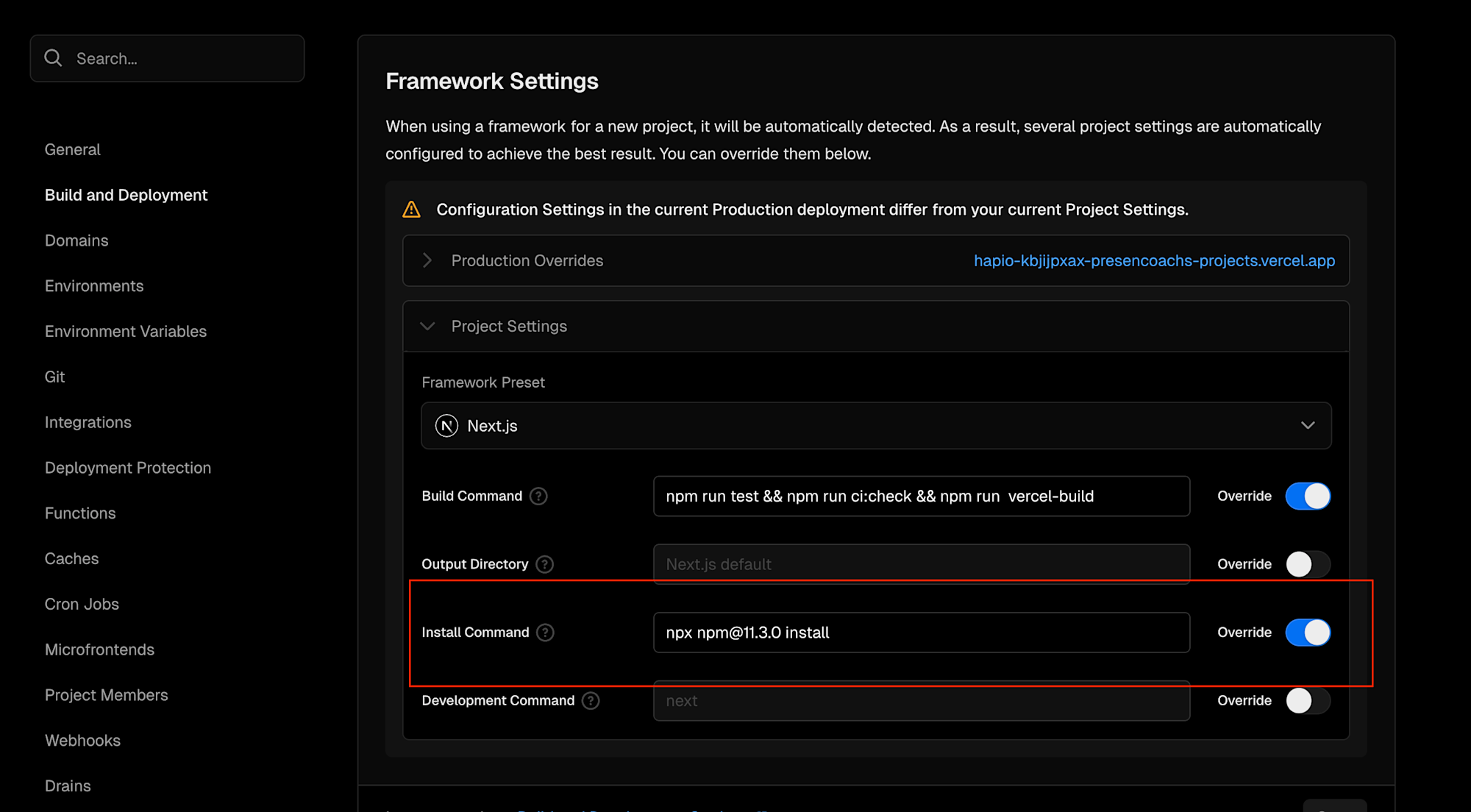1471x812 pixels.
Task: Click Development Command help question icon
Action: [591, 701]
